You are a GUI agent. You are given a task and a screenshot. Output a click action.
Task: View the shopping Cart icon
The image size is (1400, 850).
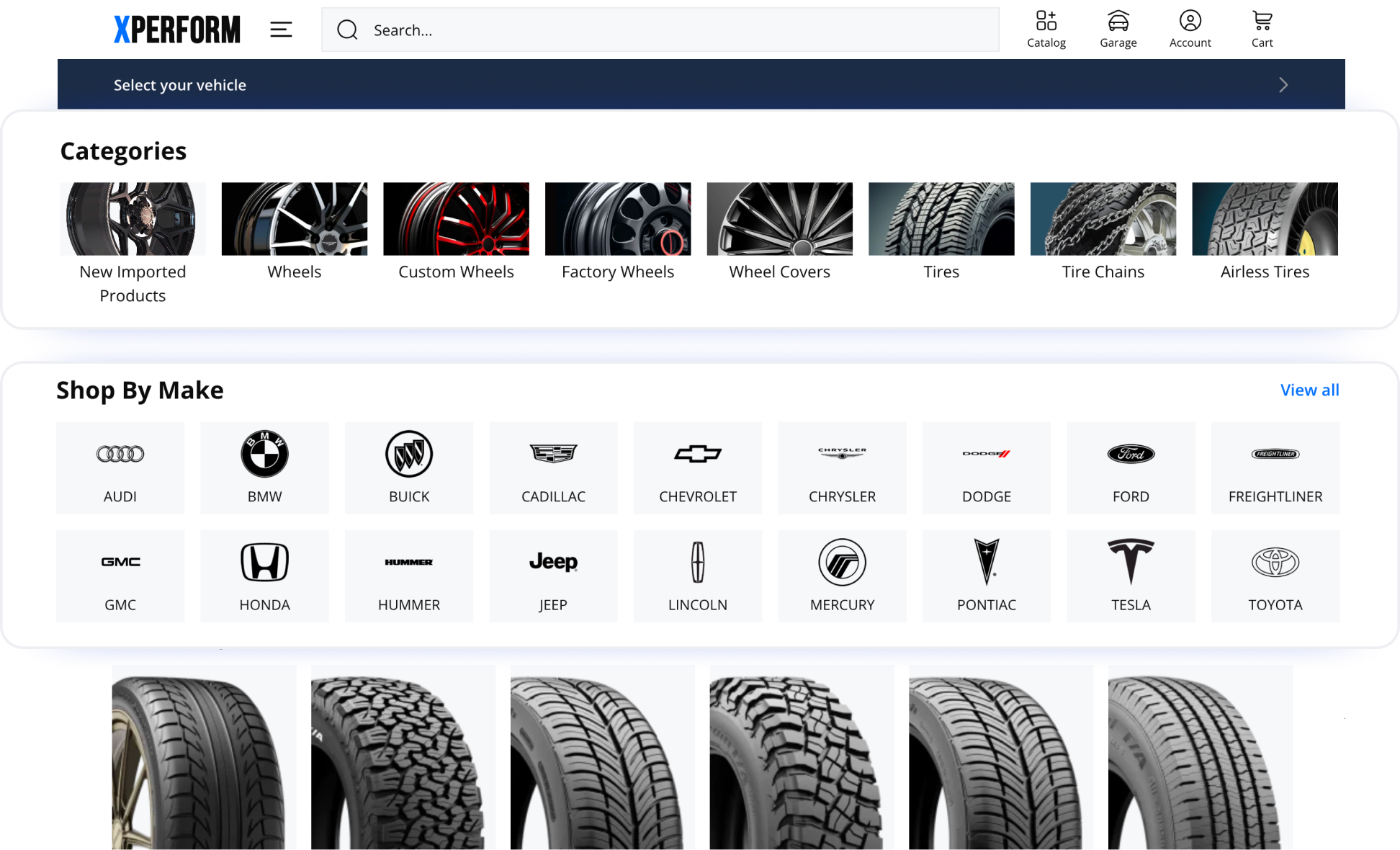(1262, 29)
